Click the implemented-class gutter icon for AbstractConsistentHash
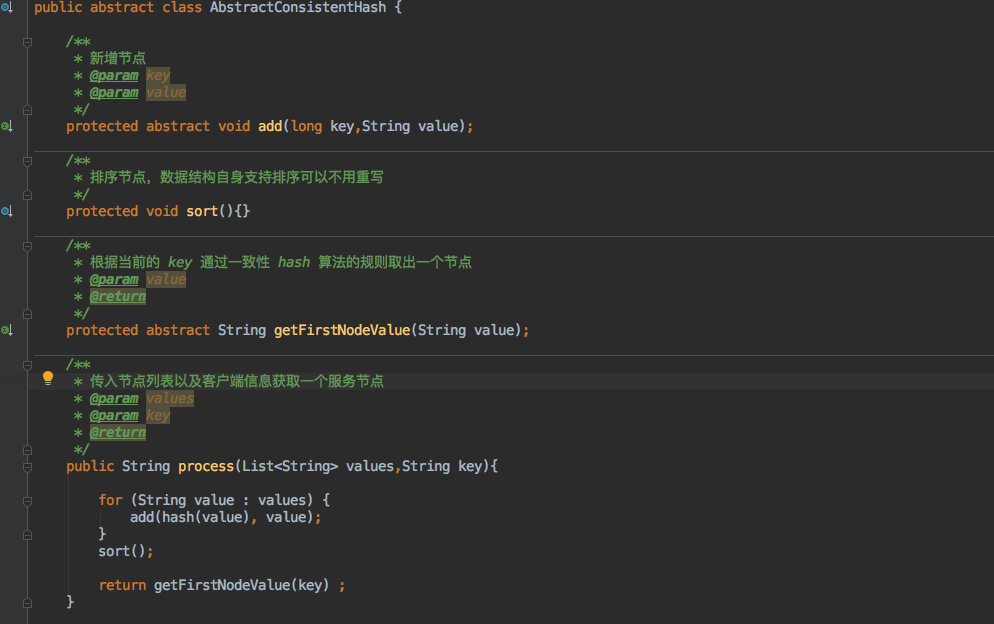The width and height of the screenshot is (994, 624). click(x=6, y=8)
